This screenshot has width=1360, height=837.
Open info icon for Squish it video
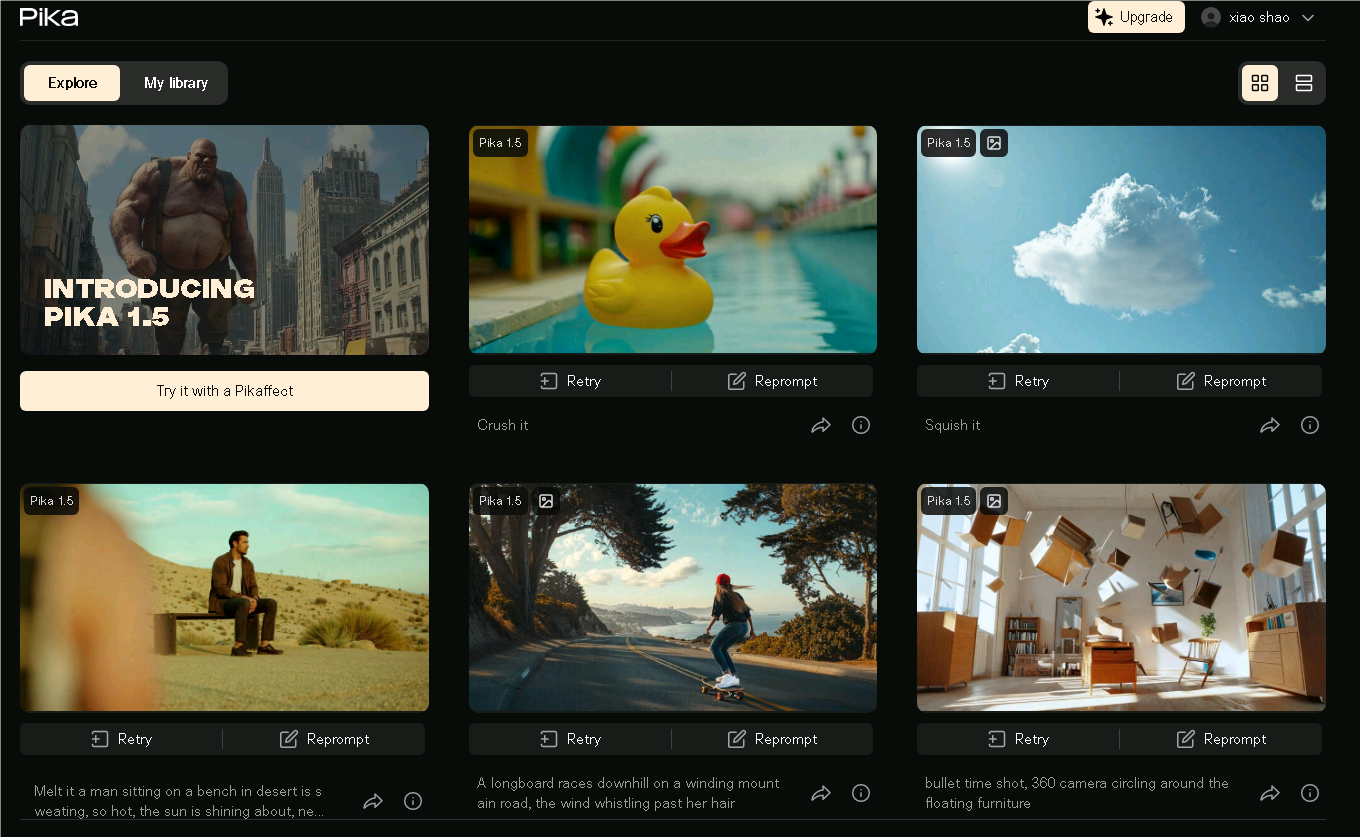(x=1309, y=425)
